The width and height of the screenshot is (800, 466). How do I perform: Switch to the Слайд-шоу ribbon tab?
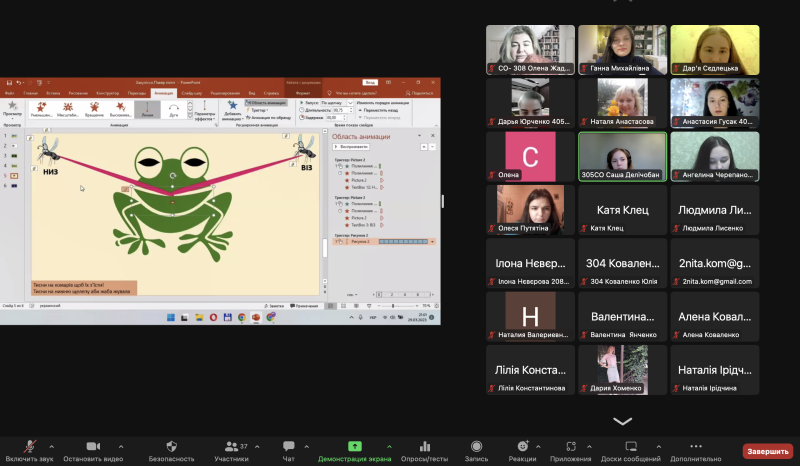point(191,93)
